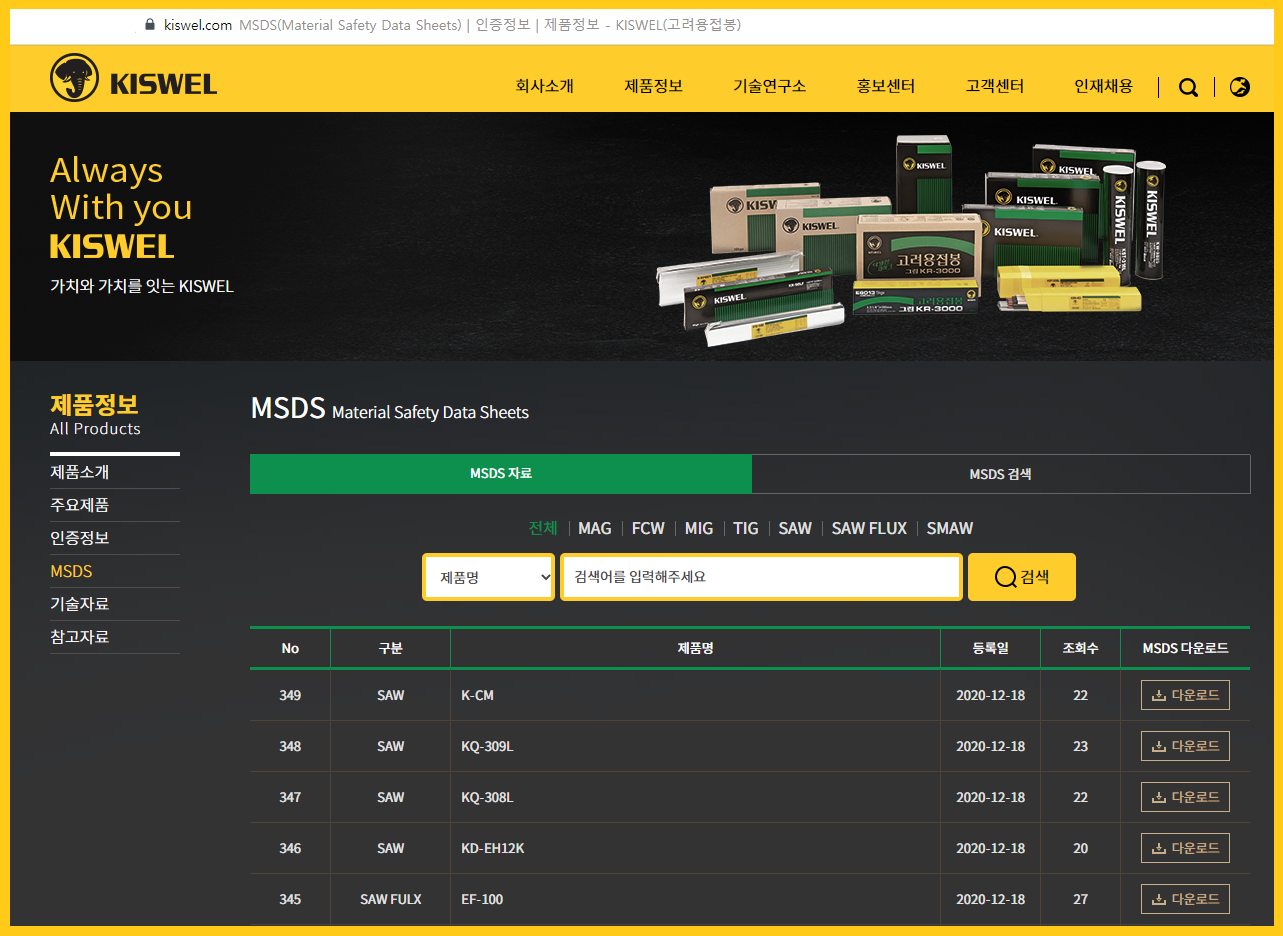
Task: Filter by MIG category
Action: pos(699,528)
